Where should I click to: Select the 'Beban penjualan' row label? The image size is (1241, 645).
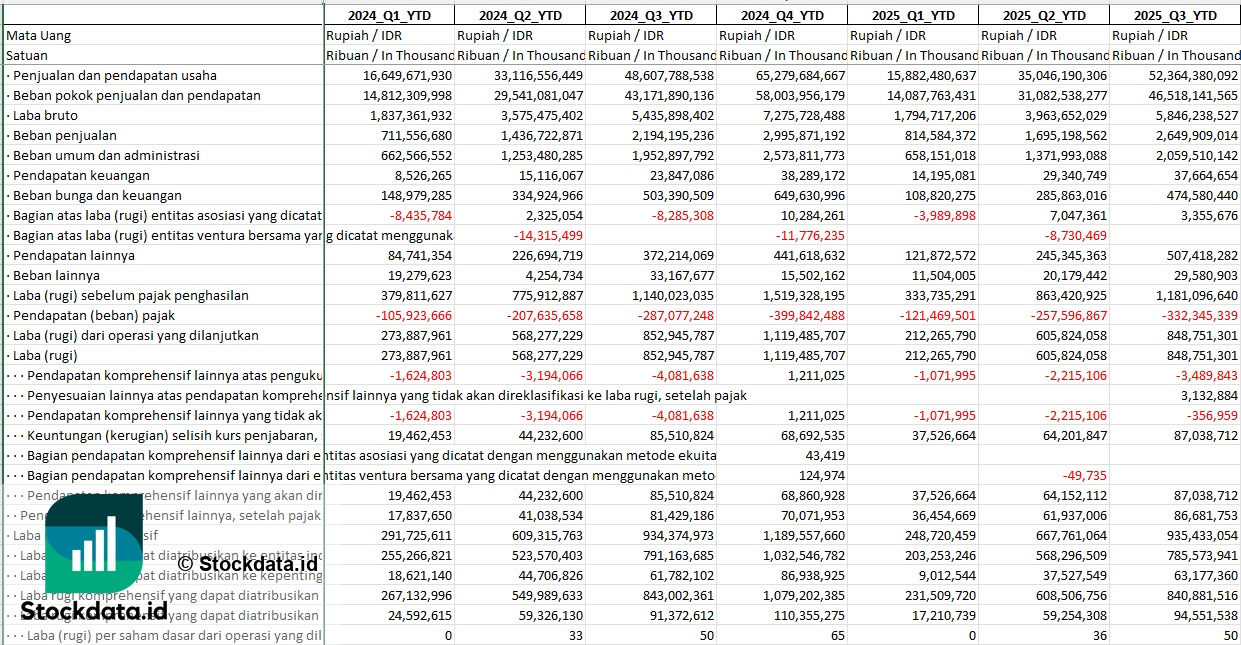pyautogui.click(x=64, y=135)
